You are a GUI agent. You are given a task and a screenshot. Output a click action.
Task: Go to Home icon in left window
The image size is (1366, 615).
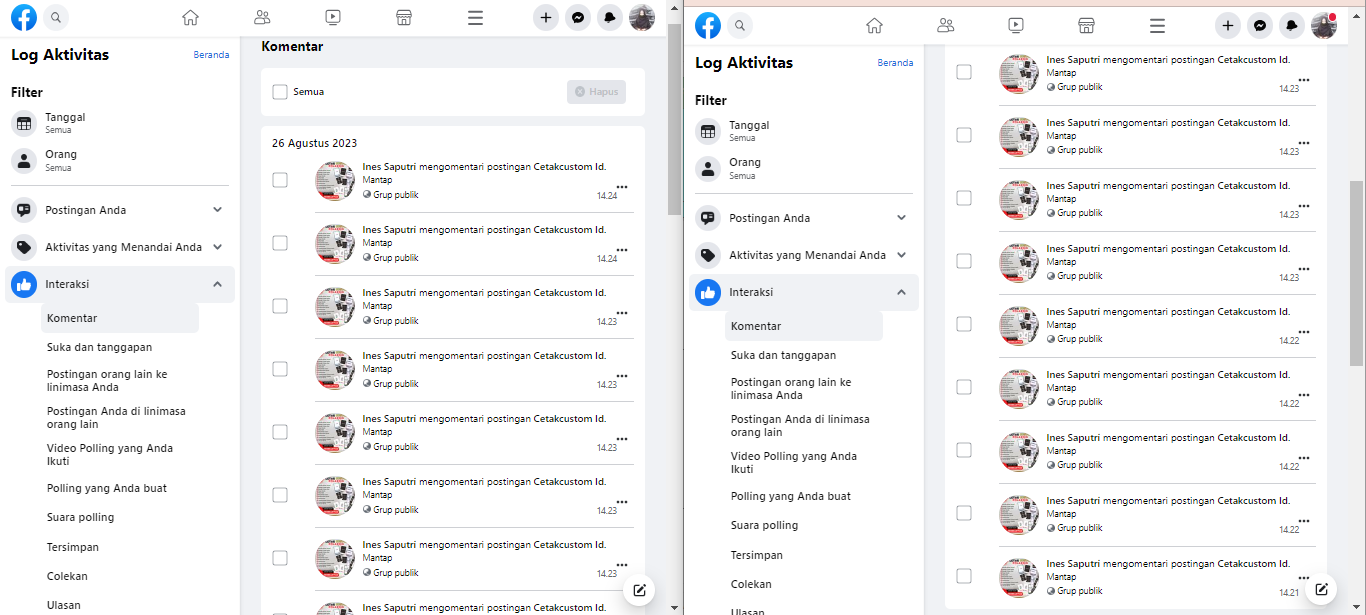coord(190,17)
